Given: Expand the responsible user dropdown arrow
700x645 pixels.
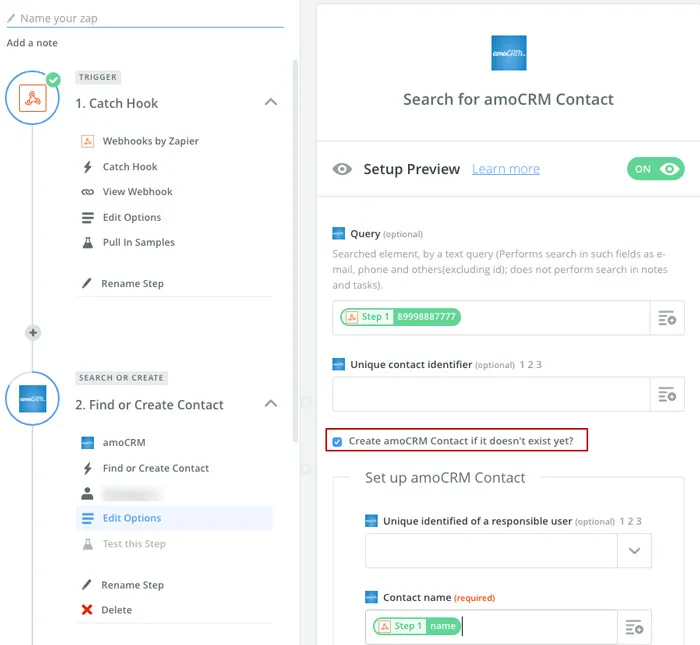Looking at the screenshot, I should (634, 551).
